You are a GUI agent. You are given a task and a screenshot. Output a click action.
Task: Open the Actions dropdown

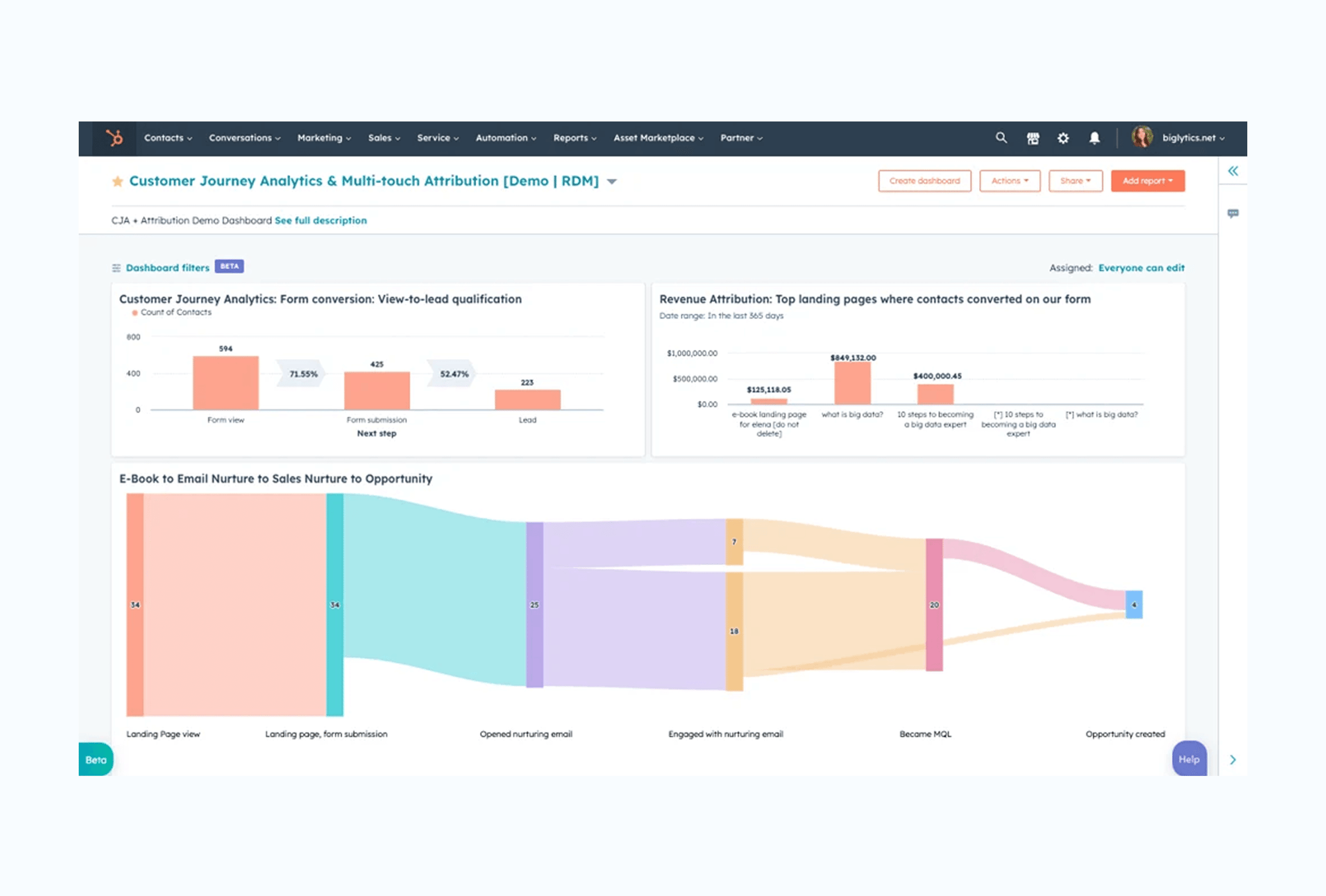coord(1009,181)
